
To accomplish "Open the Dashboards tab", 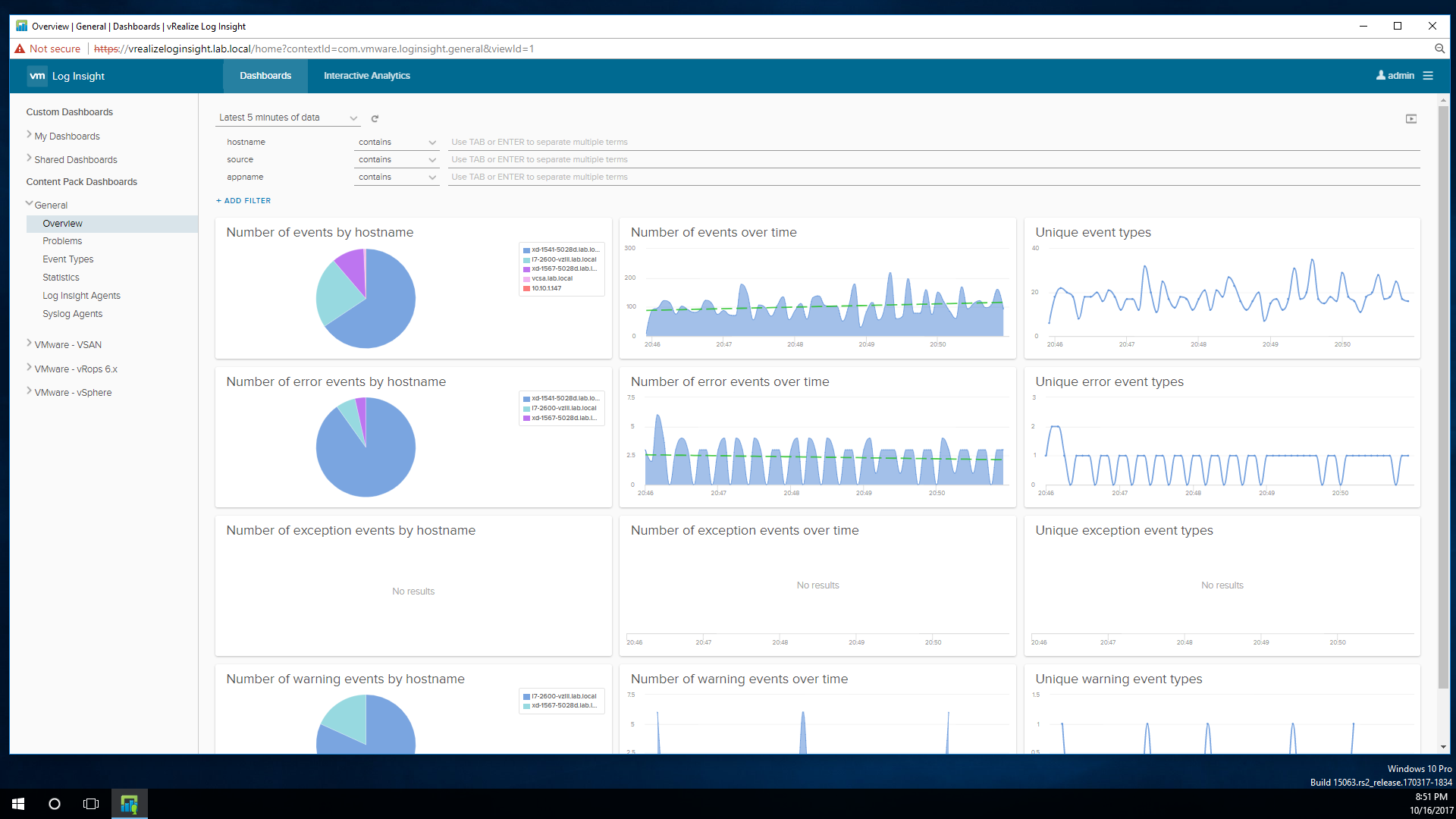I will pos(265,76).
